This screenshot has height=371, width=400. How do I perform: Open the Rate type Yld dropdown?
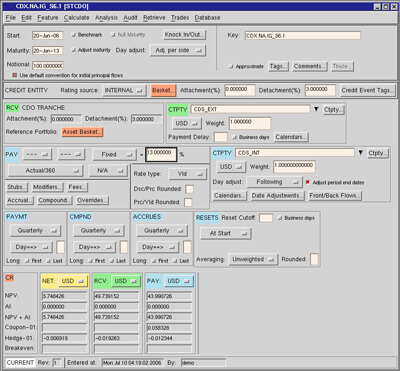point(187,174)
